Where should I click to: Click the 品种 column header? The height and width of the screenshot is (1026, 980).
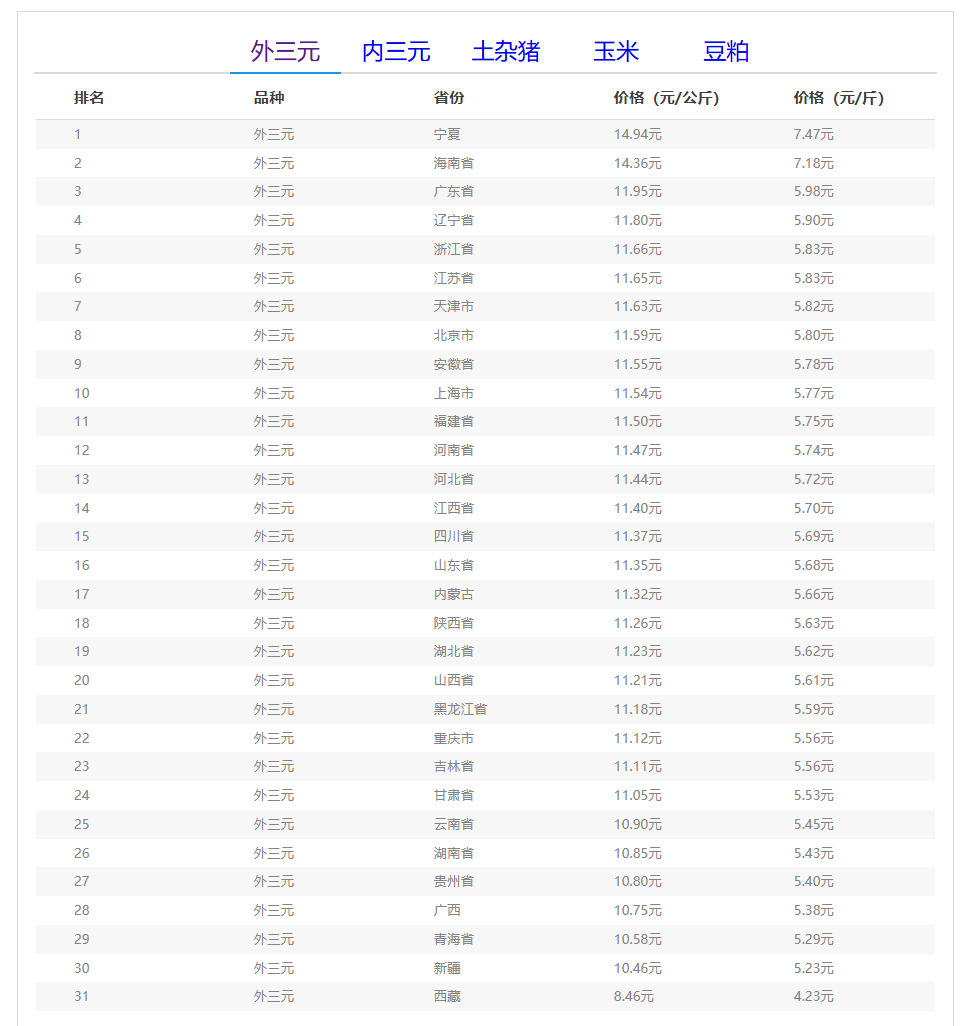pyautogui.click(x=269, y=98)
